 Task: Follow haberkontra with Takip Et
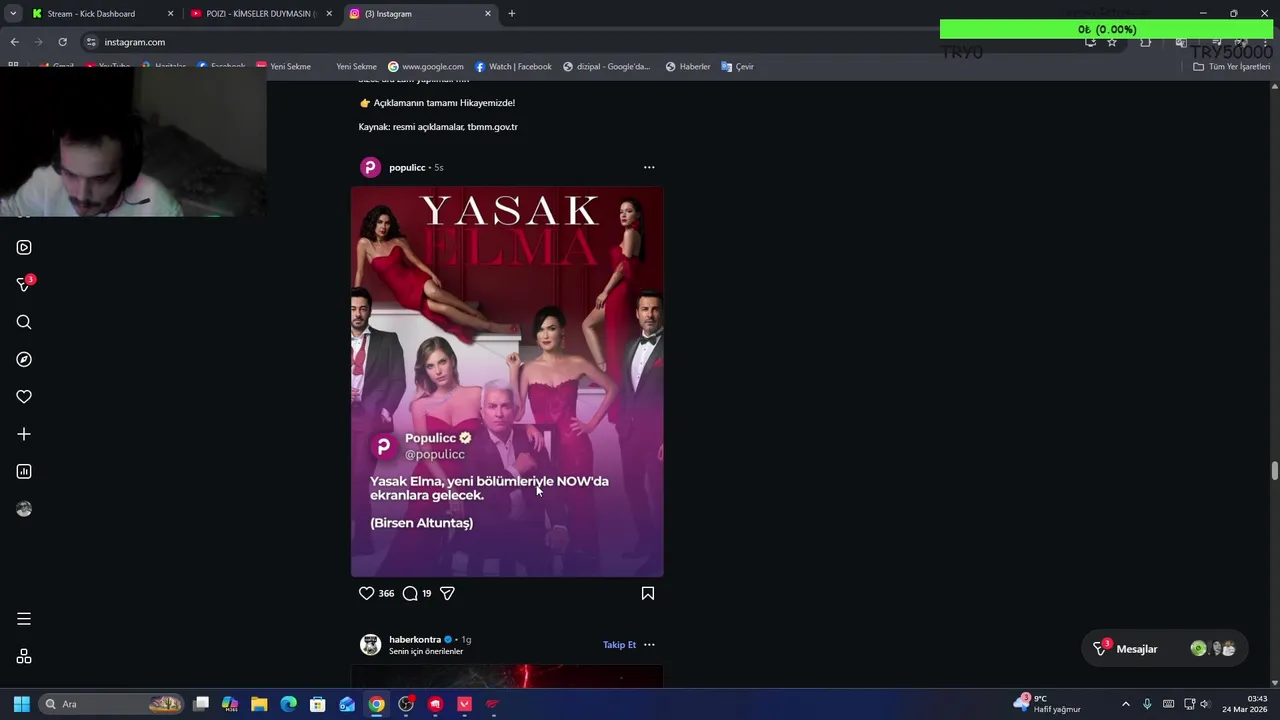coord(619,645)
